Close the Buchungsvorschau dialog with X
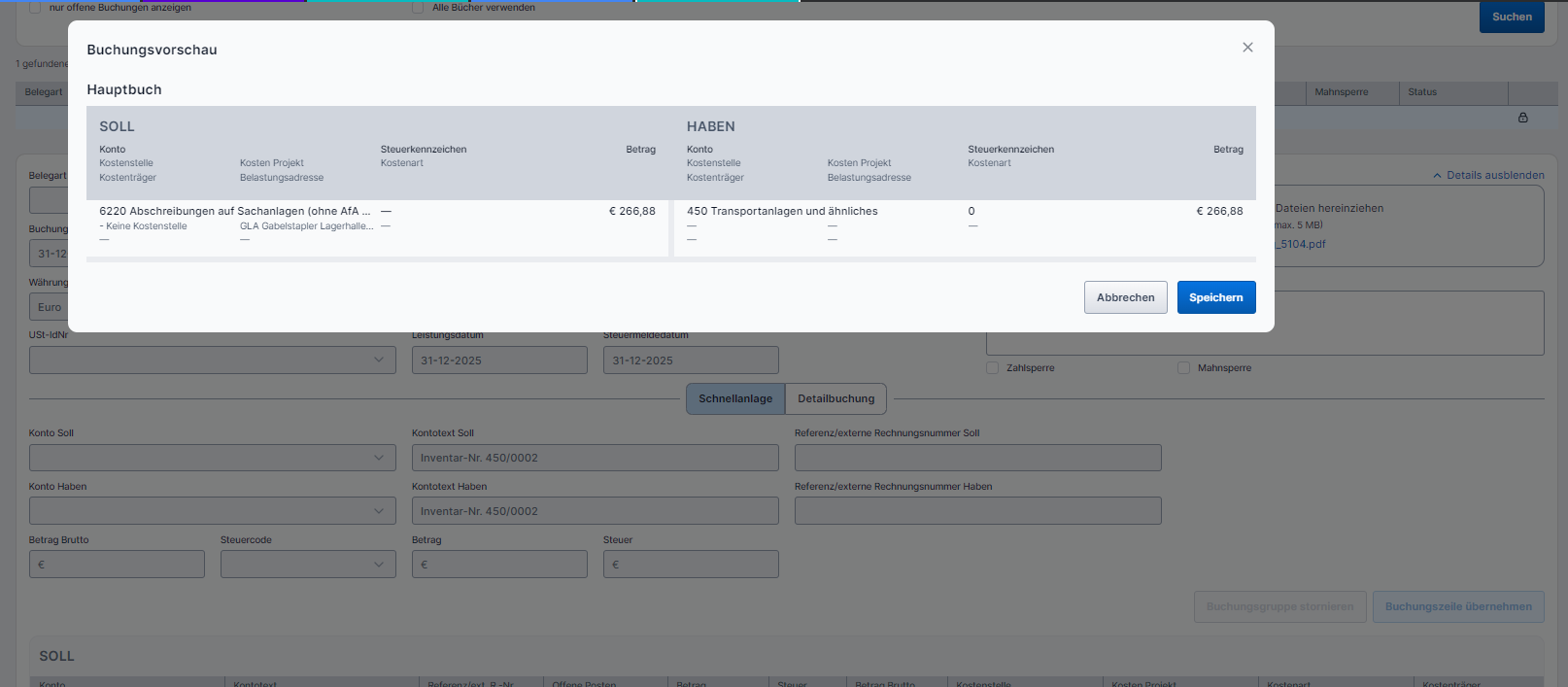 1247,48
